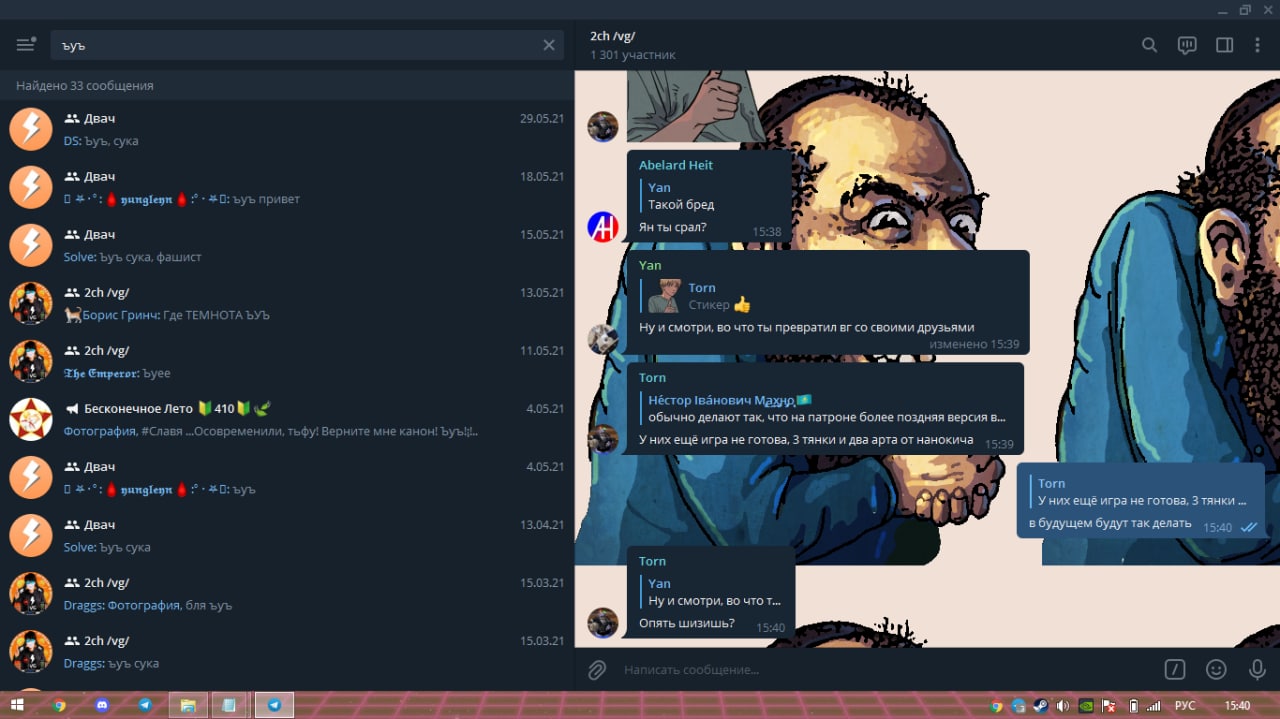Switch the РУС keyboard language indicator

pos(1185,705)
